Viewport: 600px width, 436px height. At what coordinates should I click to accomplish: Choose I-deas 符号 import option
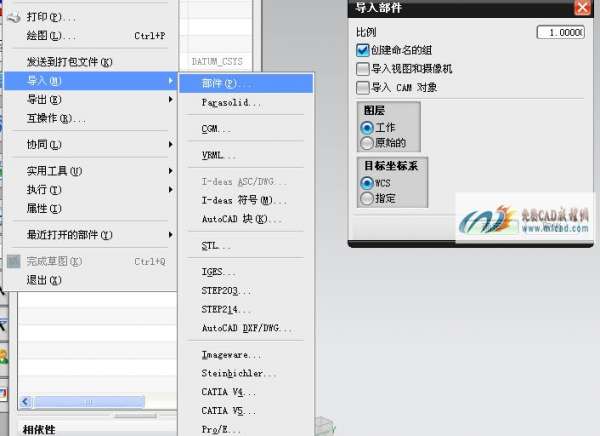(246, 200)
